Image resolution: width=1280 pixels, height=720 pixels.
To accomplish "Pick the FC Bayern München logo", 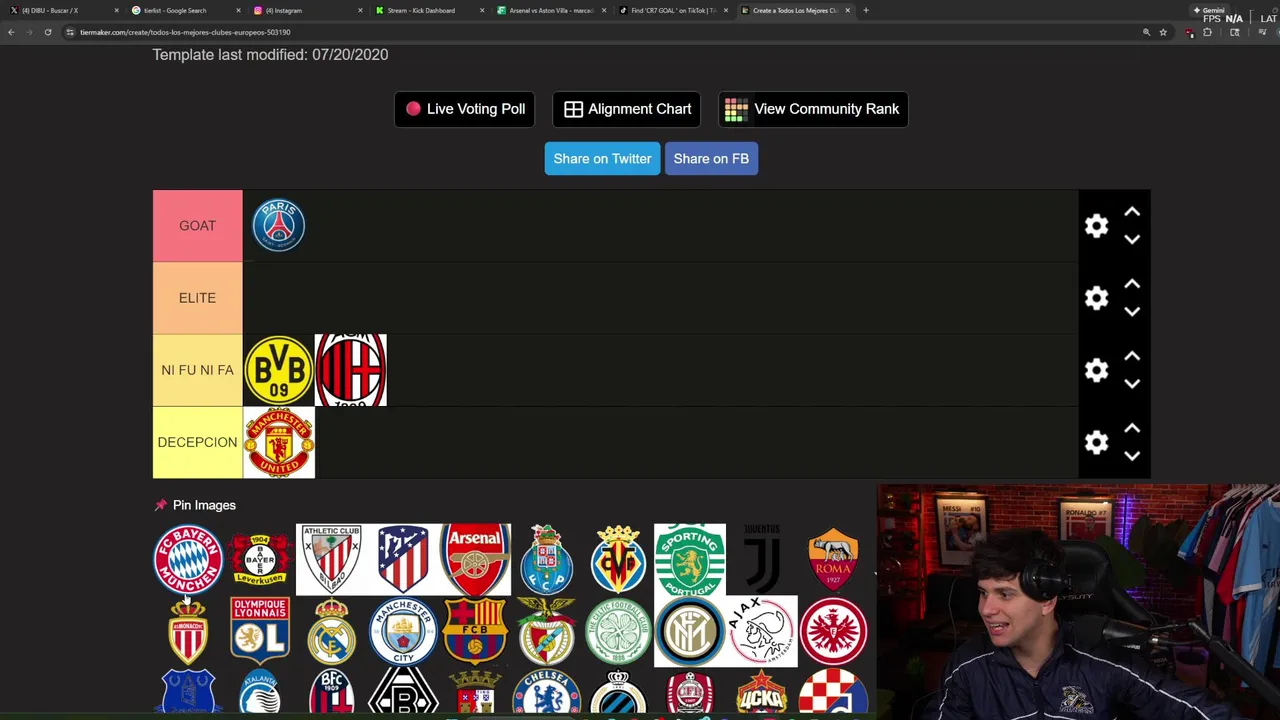I will pos(187,559).
